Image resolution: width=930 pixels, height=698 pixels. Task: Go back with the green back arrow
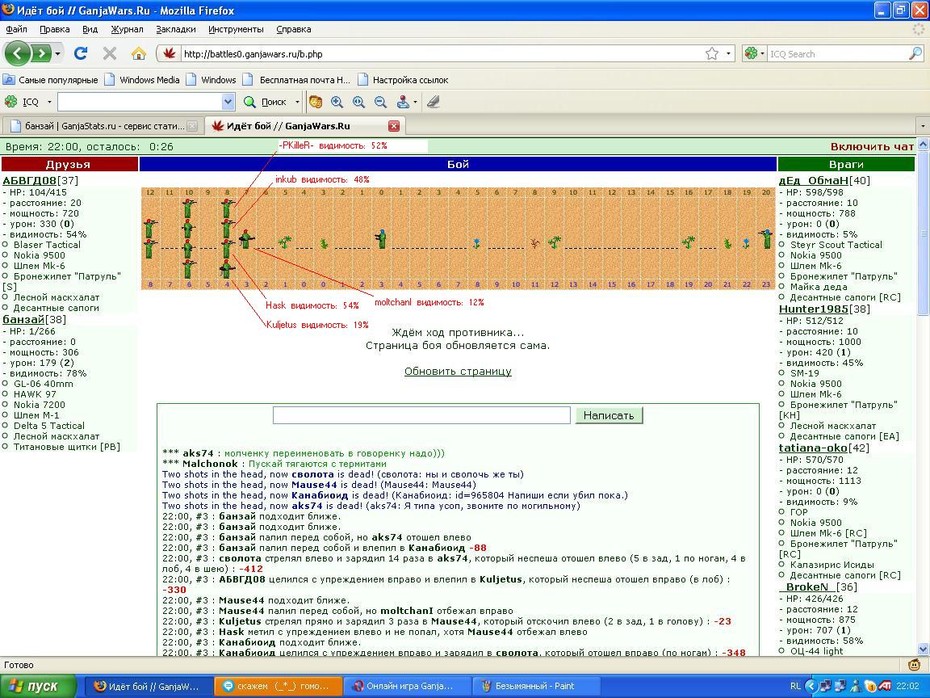(17, 54)
